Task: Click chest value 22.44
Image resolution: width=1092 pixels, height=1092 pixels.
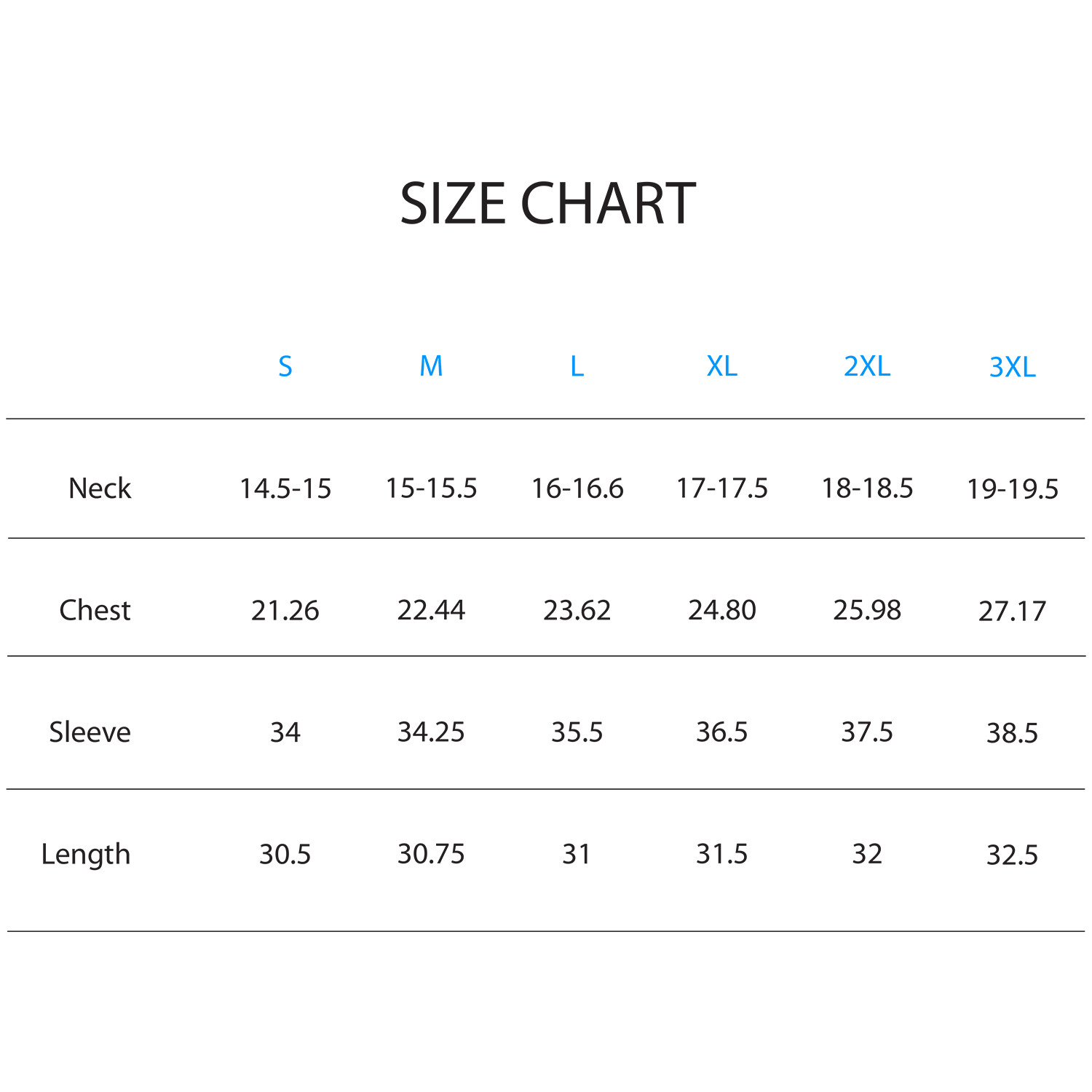Action: [x=431, y=610]
